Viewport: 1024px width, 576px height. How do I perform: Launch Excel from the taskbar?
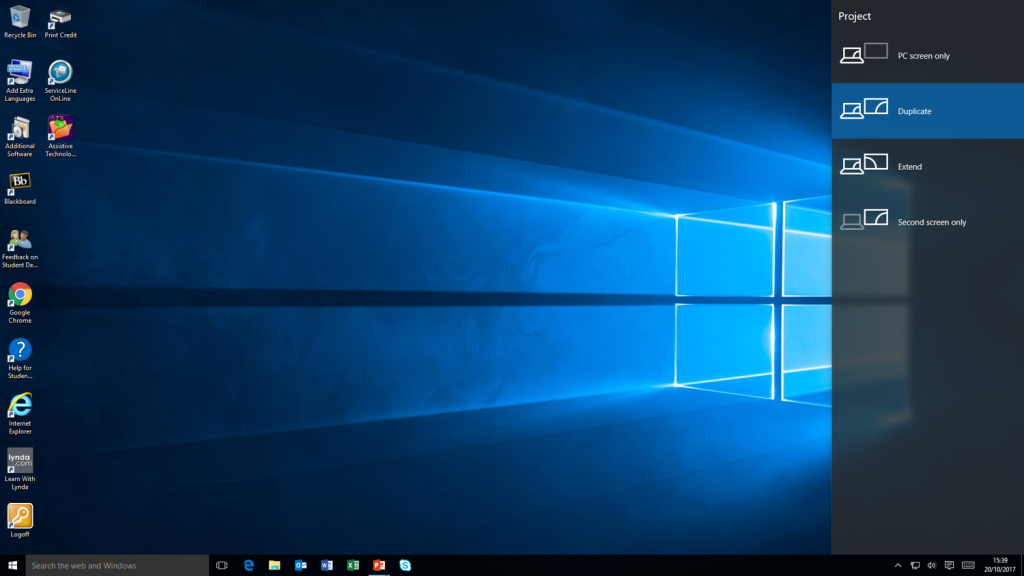[x=352, y=565]
